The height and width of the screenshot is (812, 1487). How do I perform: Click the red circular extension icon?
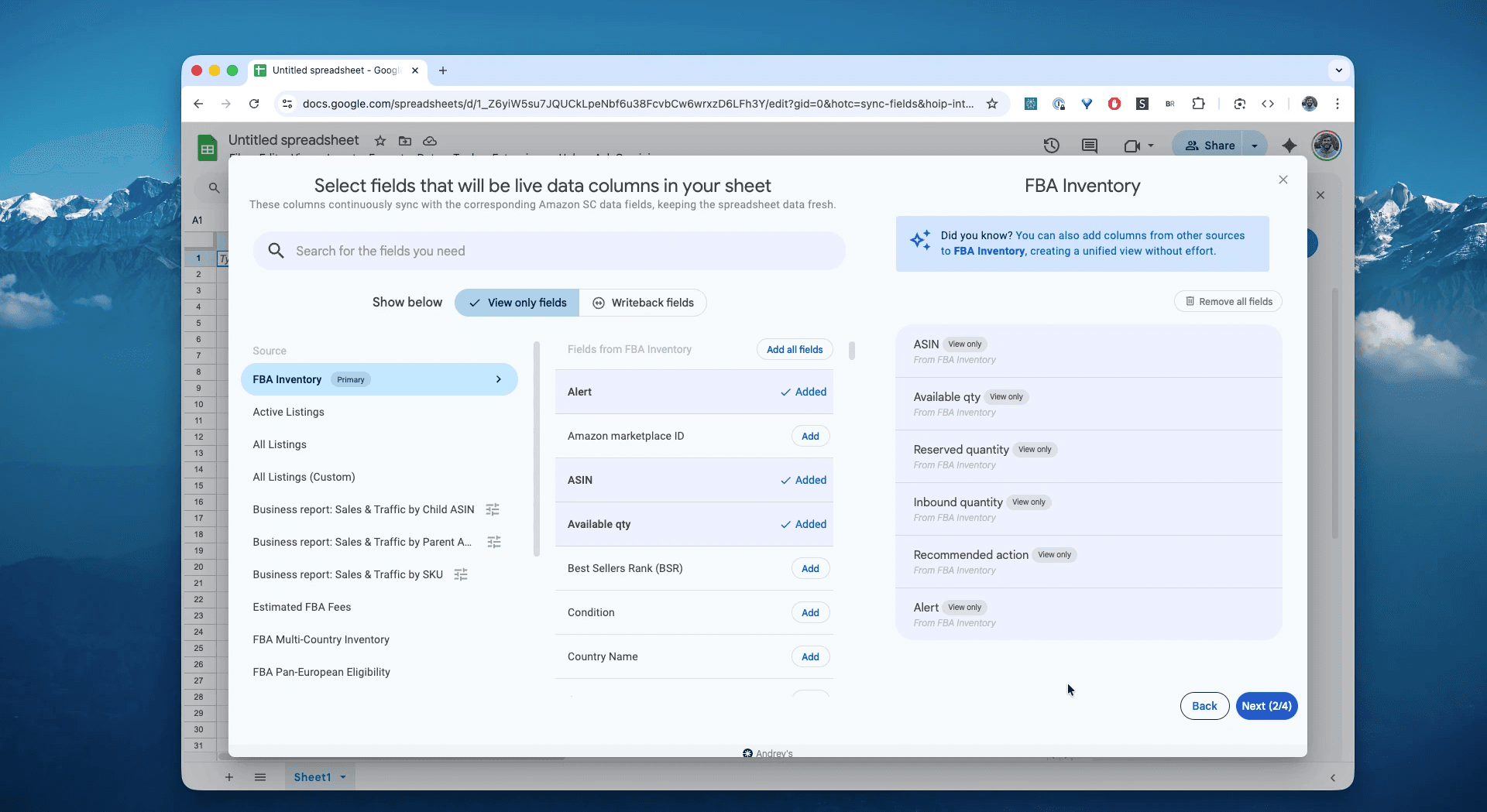[1114, 104]
